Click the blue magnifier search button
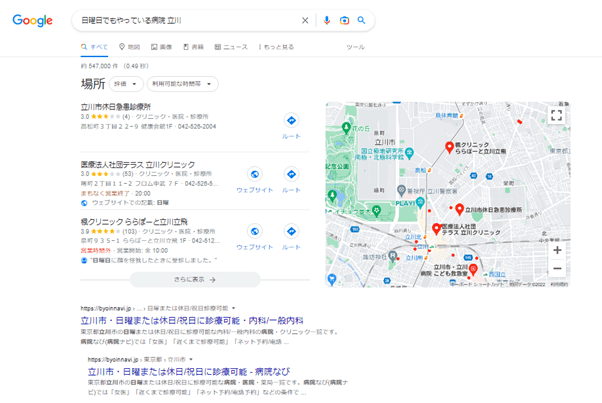The width and height of the screenshot is (602, 403). pos(361,20)
